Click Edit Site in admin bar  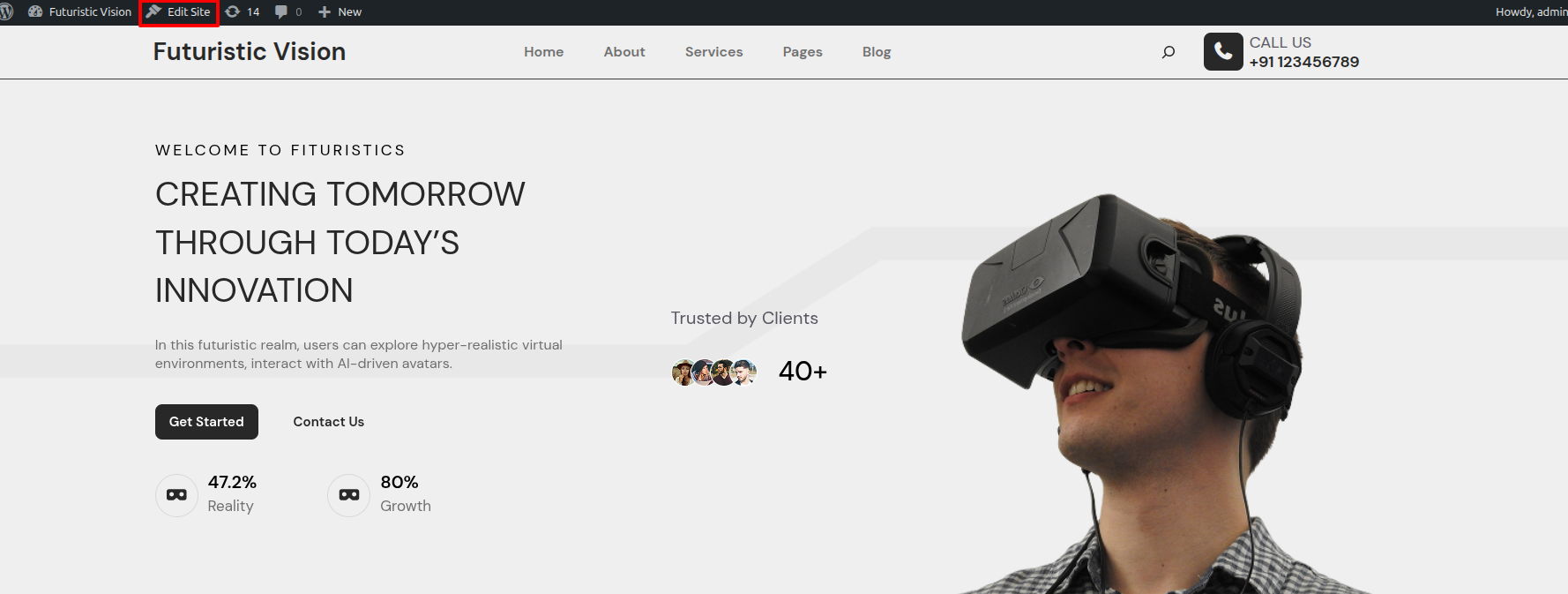point(179,11)
